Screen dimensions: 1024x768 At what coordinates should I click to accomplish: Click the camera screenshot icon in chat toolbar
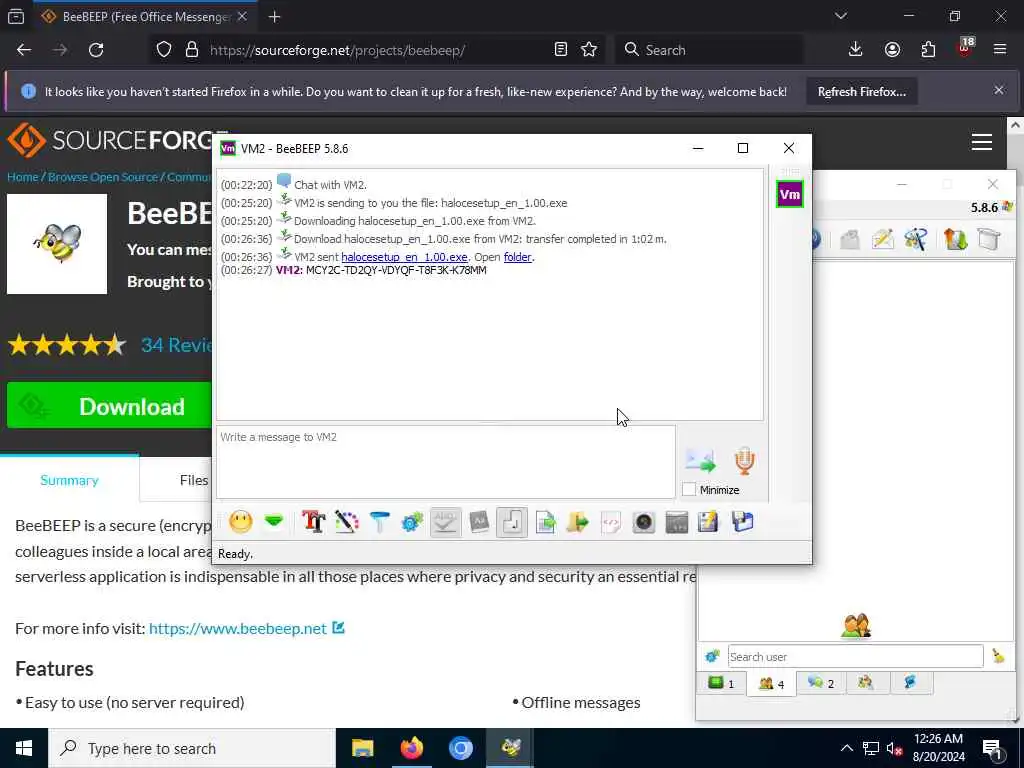644,522
